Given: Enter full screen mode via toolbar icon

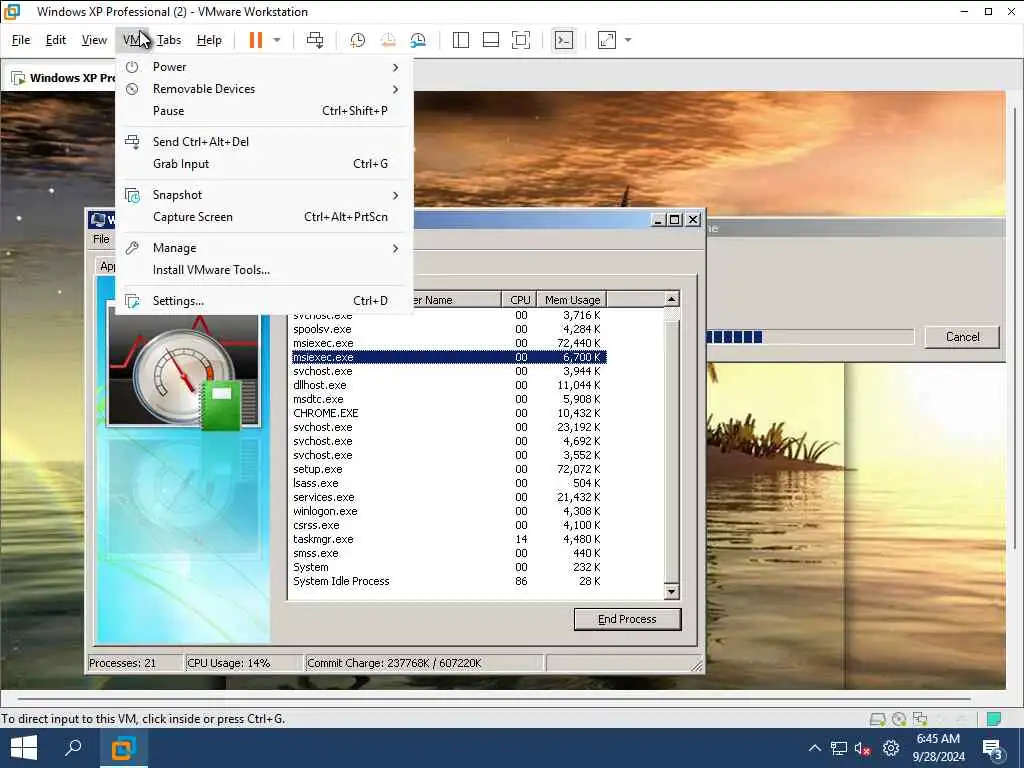Looking at the screenshot, I should 520,40.
